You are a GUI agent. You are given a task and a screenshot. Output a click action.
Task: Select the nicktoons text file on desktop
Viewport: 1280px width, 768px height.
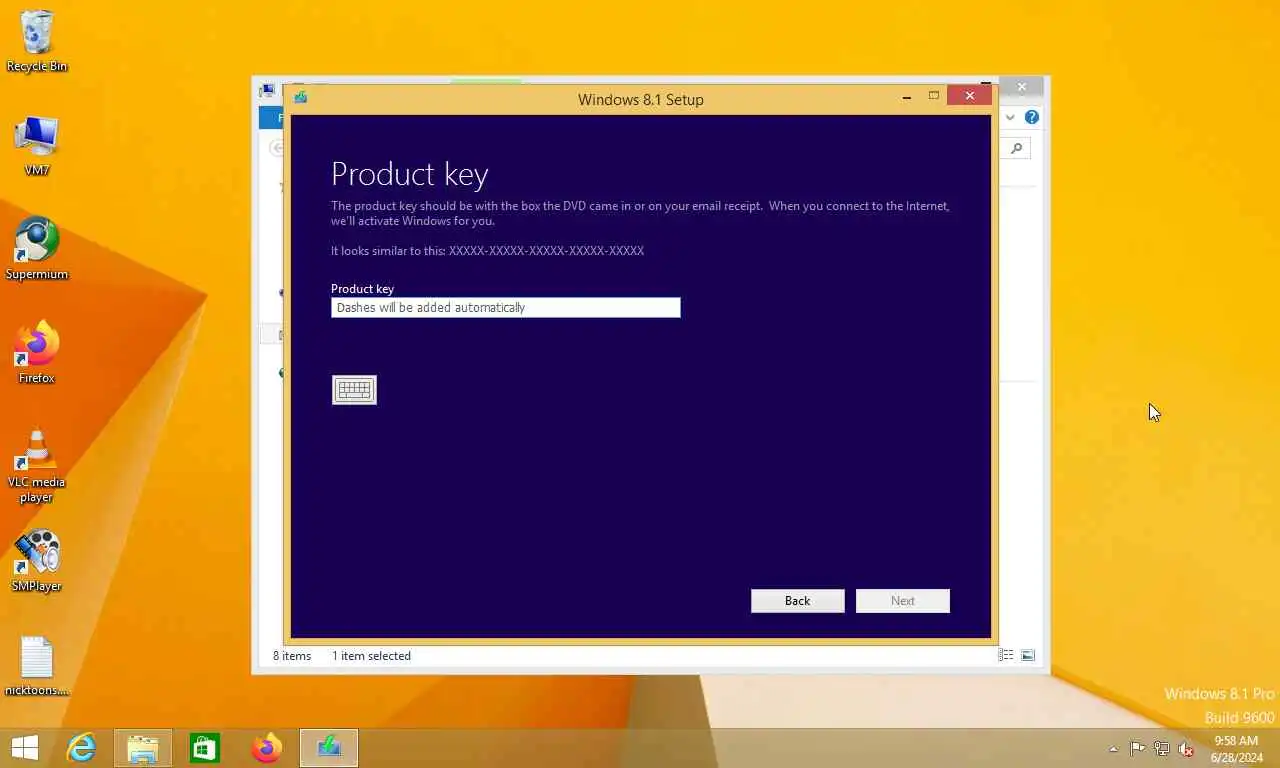[x=37, y=666]
